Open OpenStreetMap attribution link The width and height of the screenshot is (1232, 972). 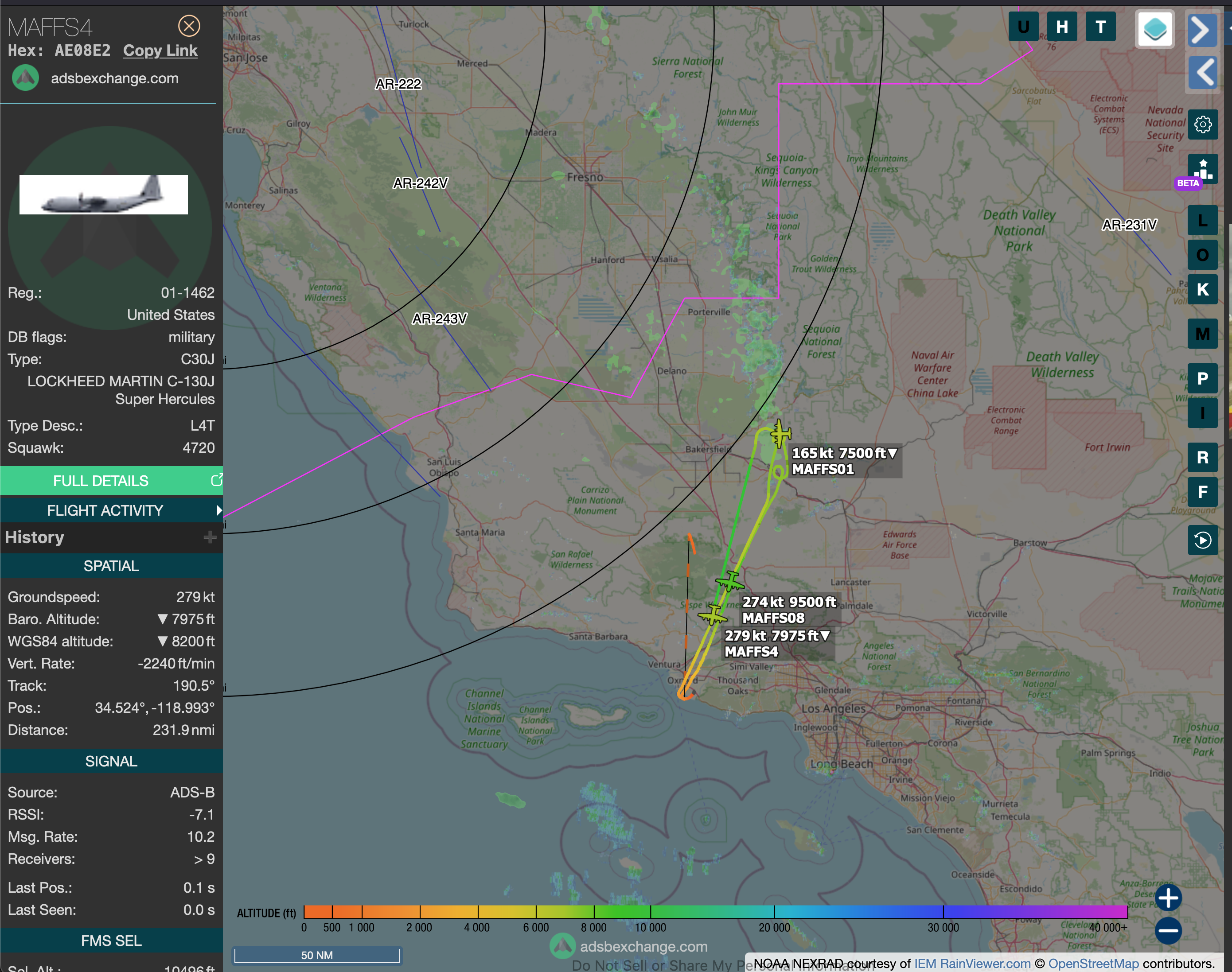(1094, 964)
